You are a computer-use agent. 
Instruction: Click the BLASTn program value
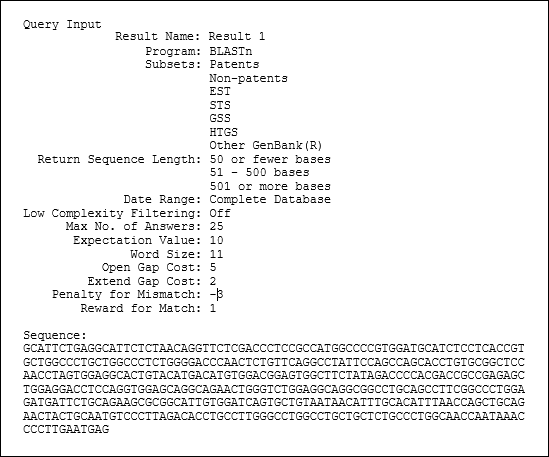pos(230,51)
